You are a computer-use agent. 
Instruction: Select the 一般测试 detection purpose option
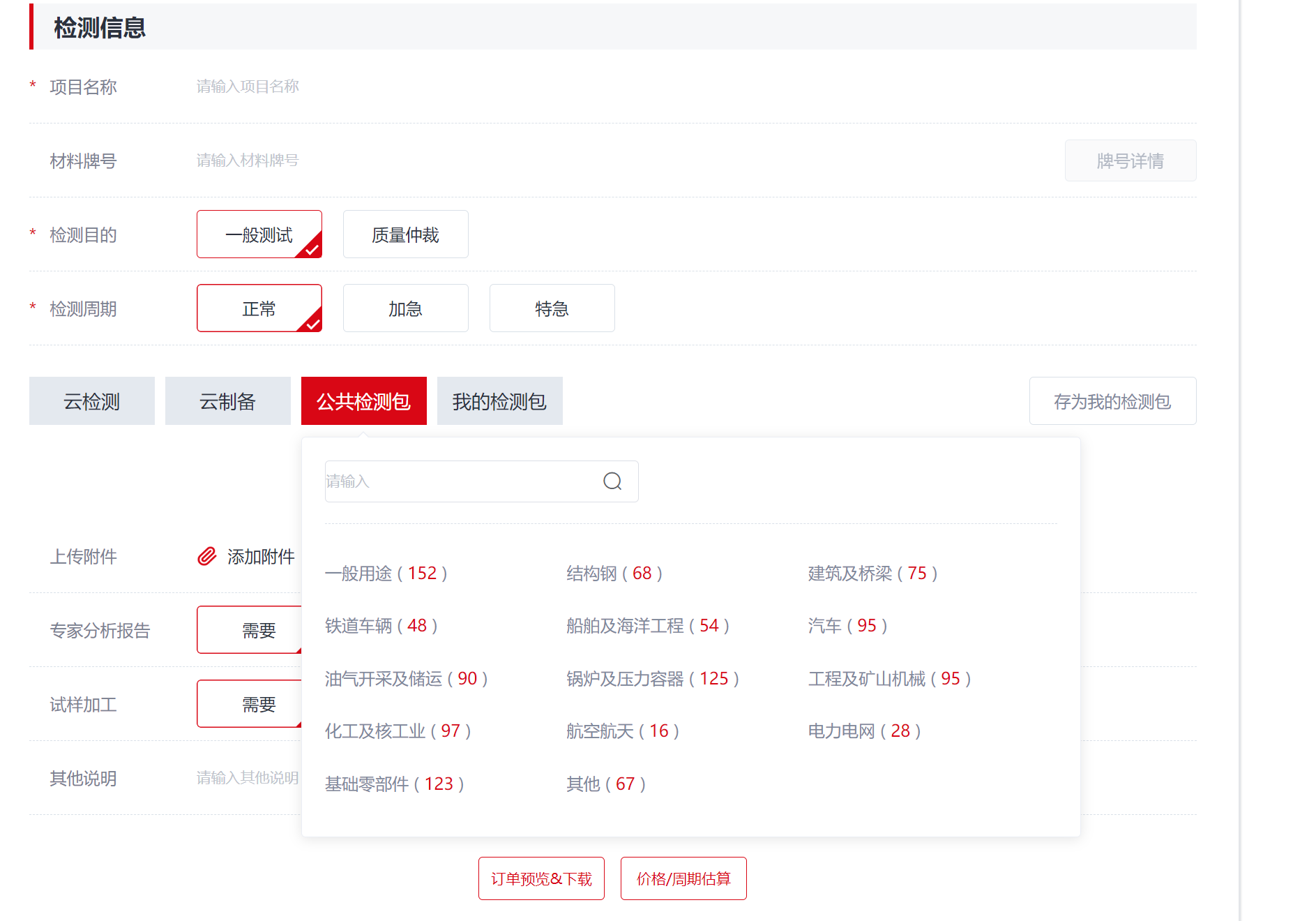pos(259,234)
